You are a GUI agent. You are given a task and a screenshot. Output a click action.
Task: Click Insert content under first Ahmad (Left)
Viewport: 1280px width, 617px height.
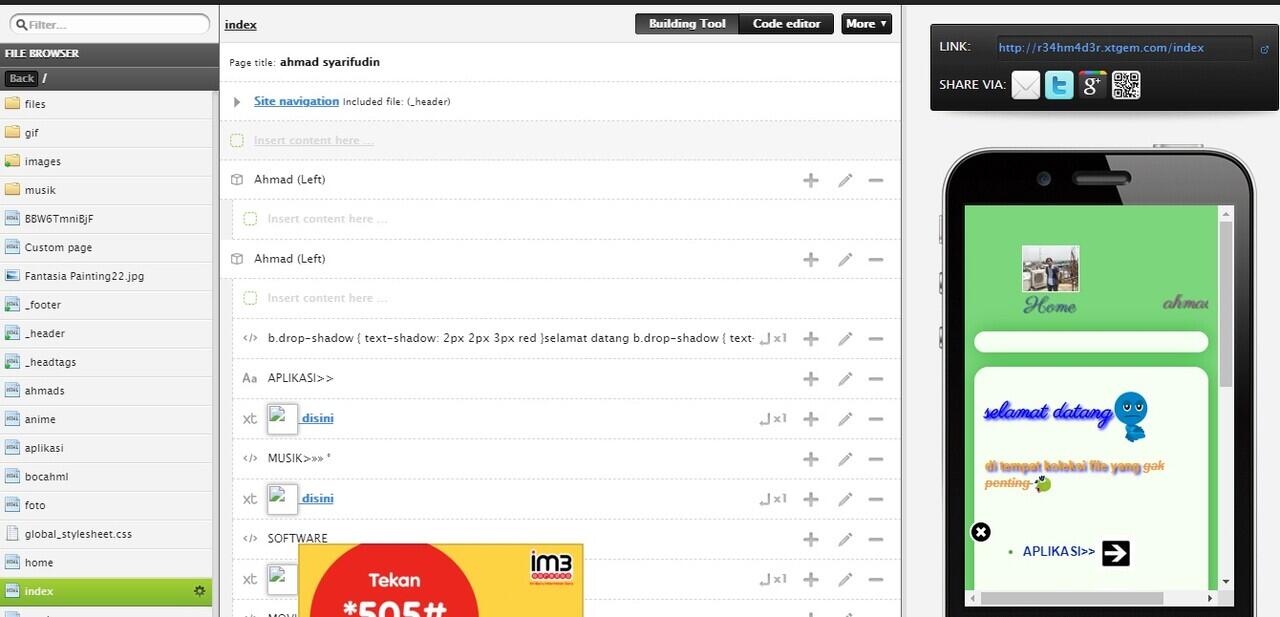[x=327, y=219]
